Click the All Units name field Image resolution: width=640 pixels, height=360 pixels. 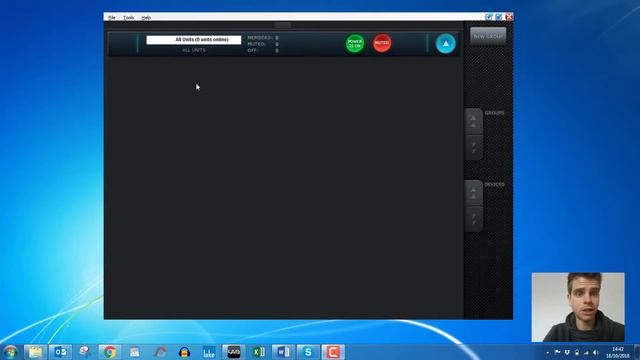(x=193, y=40)
